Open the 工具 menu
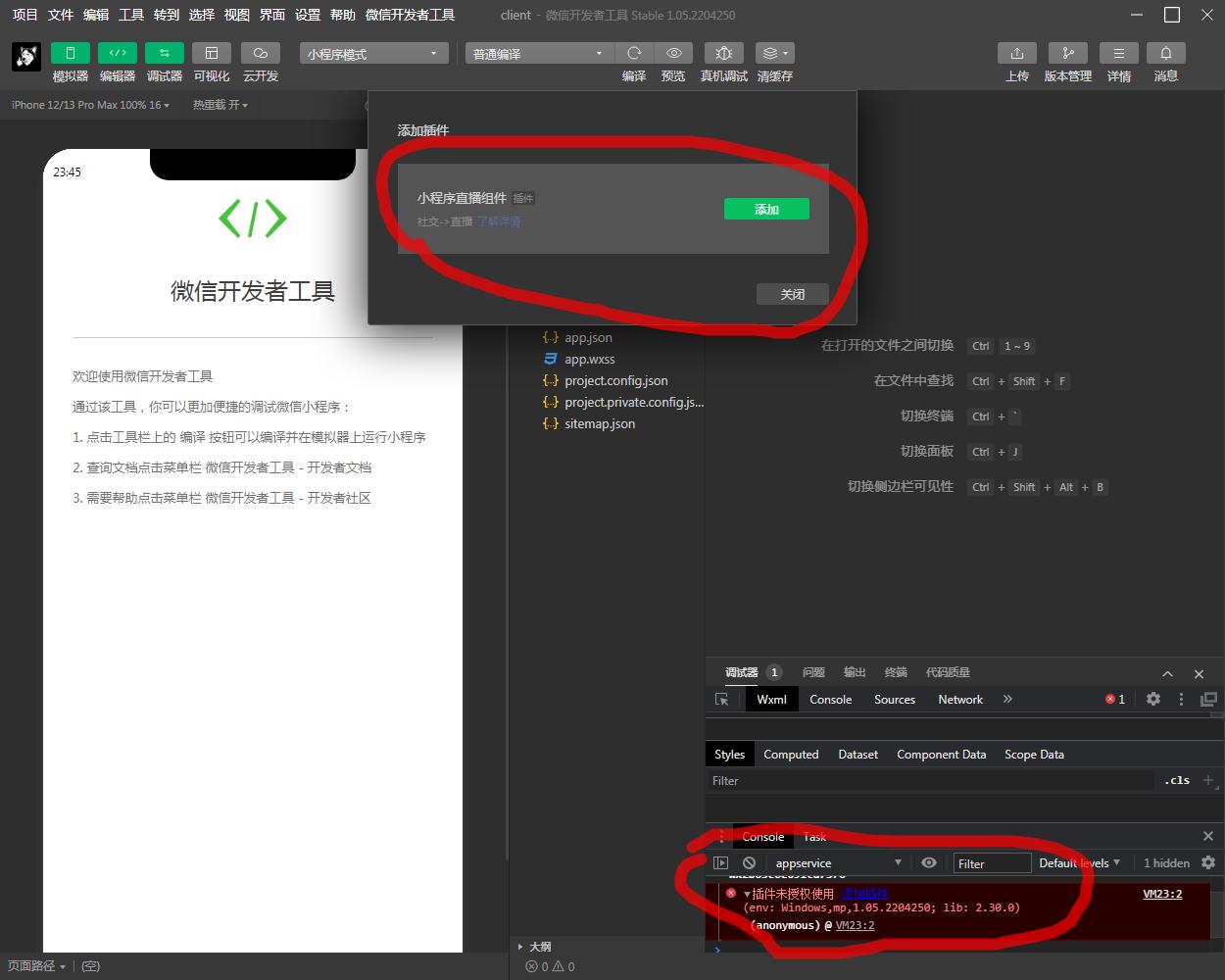 click(x=131, y=15)
